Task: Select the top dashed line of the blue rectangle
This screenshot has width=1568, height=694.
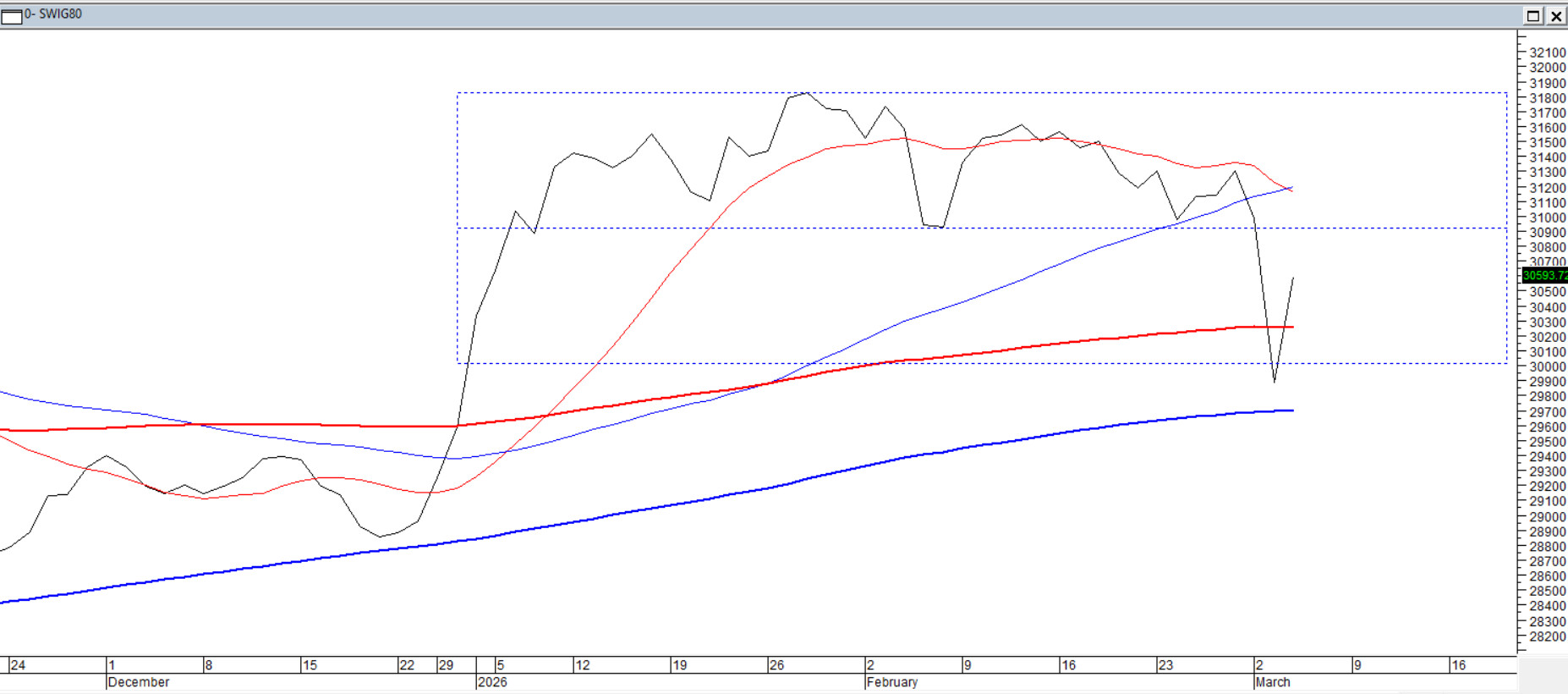Action: [981, 93]
